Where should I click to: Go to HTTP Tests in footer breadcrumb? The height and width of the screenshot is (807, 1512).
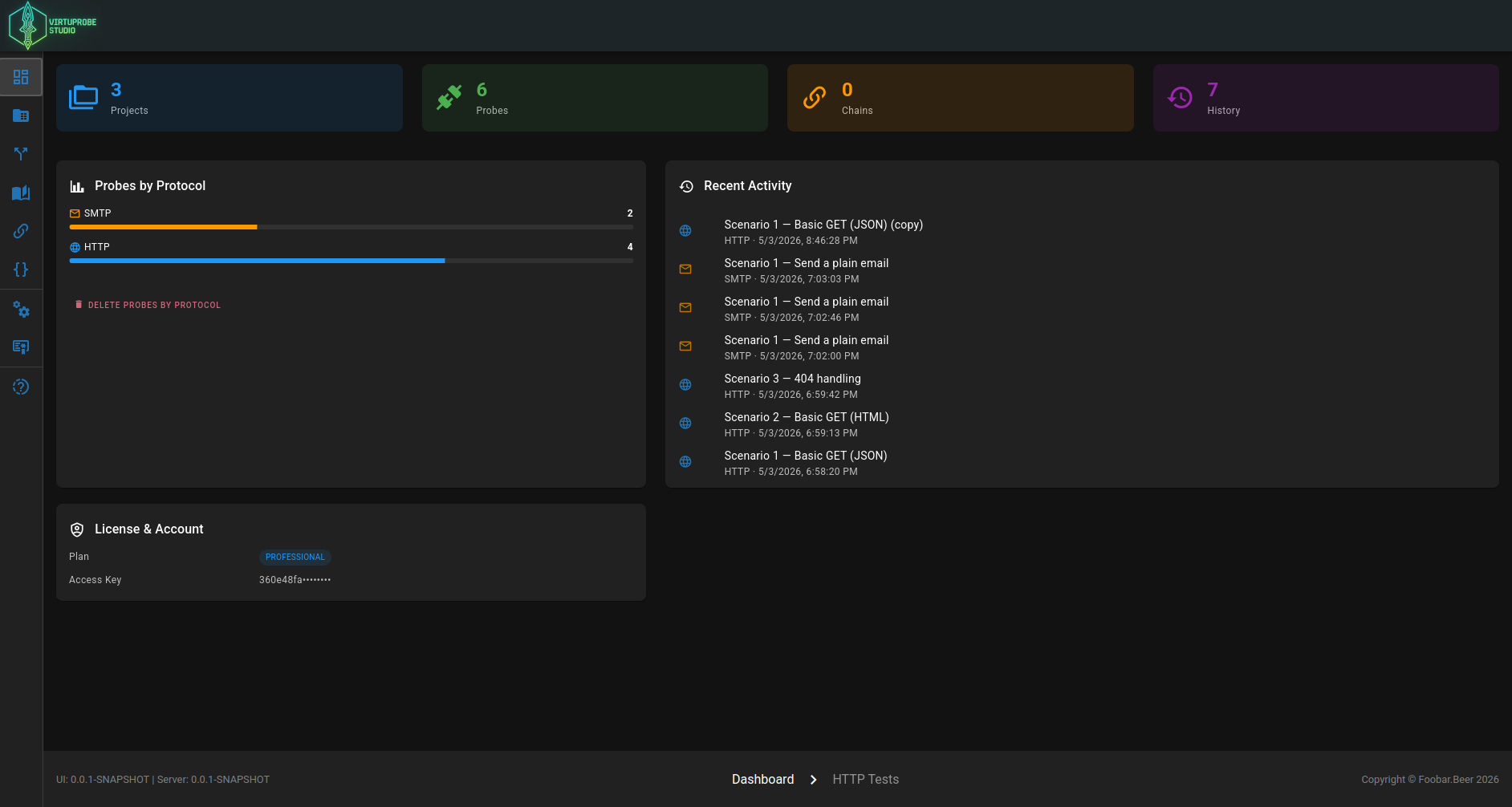coord(865,780)
